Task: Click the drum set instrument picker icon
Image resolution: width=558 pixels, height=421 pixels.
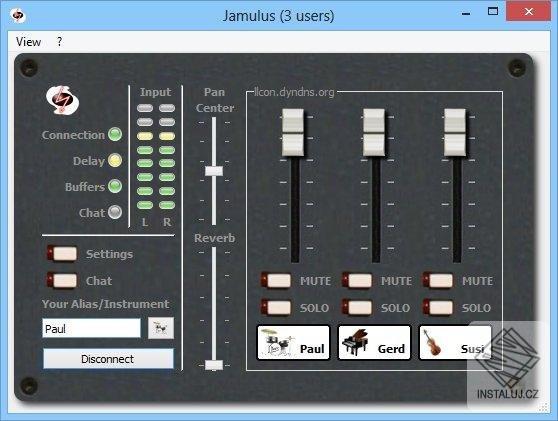Action: coord(161,328)
